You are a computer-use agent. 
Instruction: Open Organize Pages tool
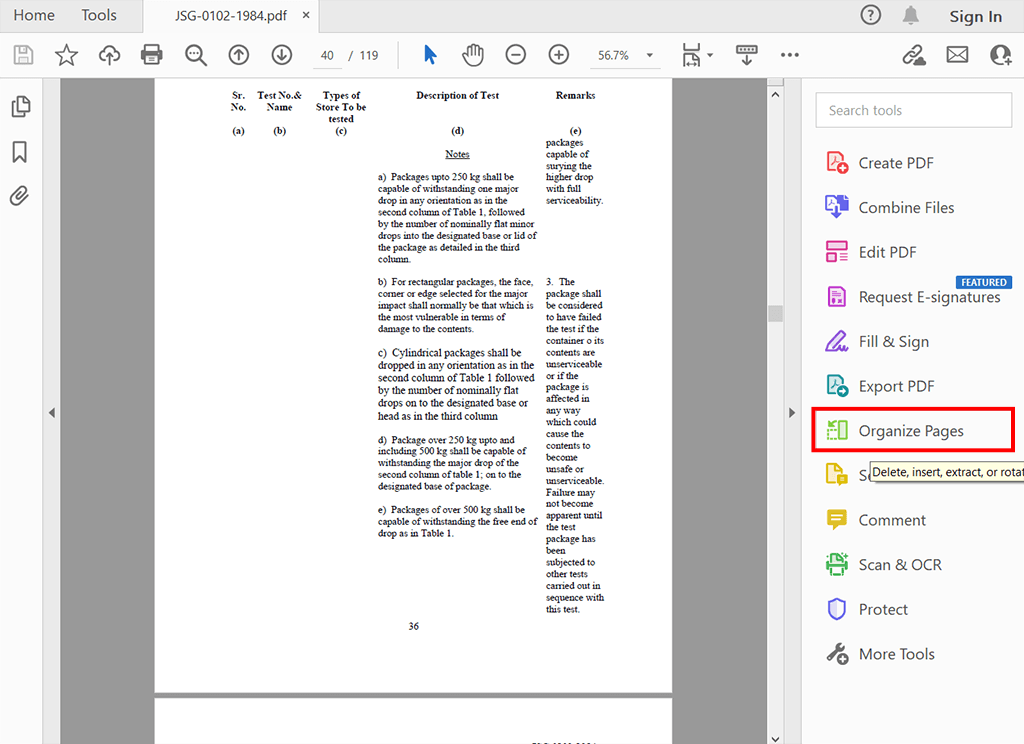pos(911,431)
